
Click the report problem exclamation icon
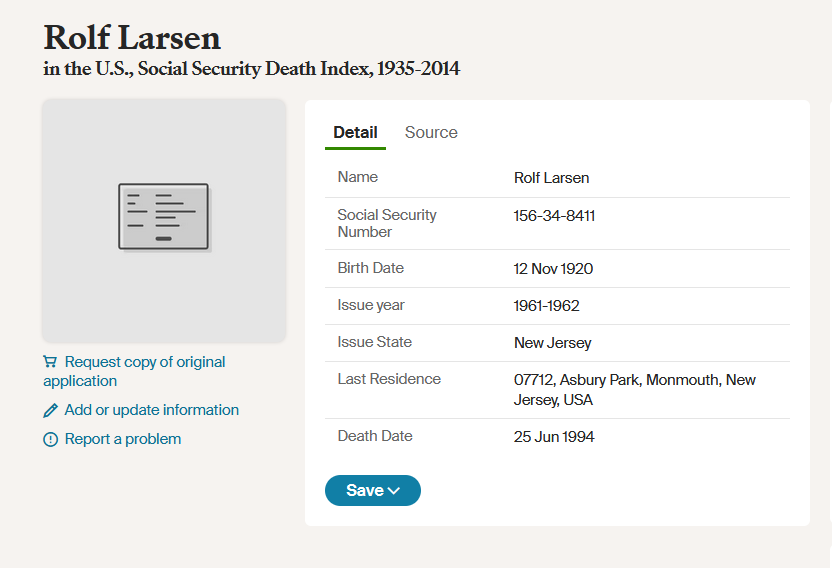click(x=51, y=439)
